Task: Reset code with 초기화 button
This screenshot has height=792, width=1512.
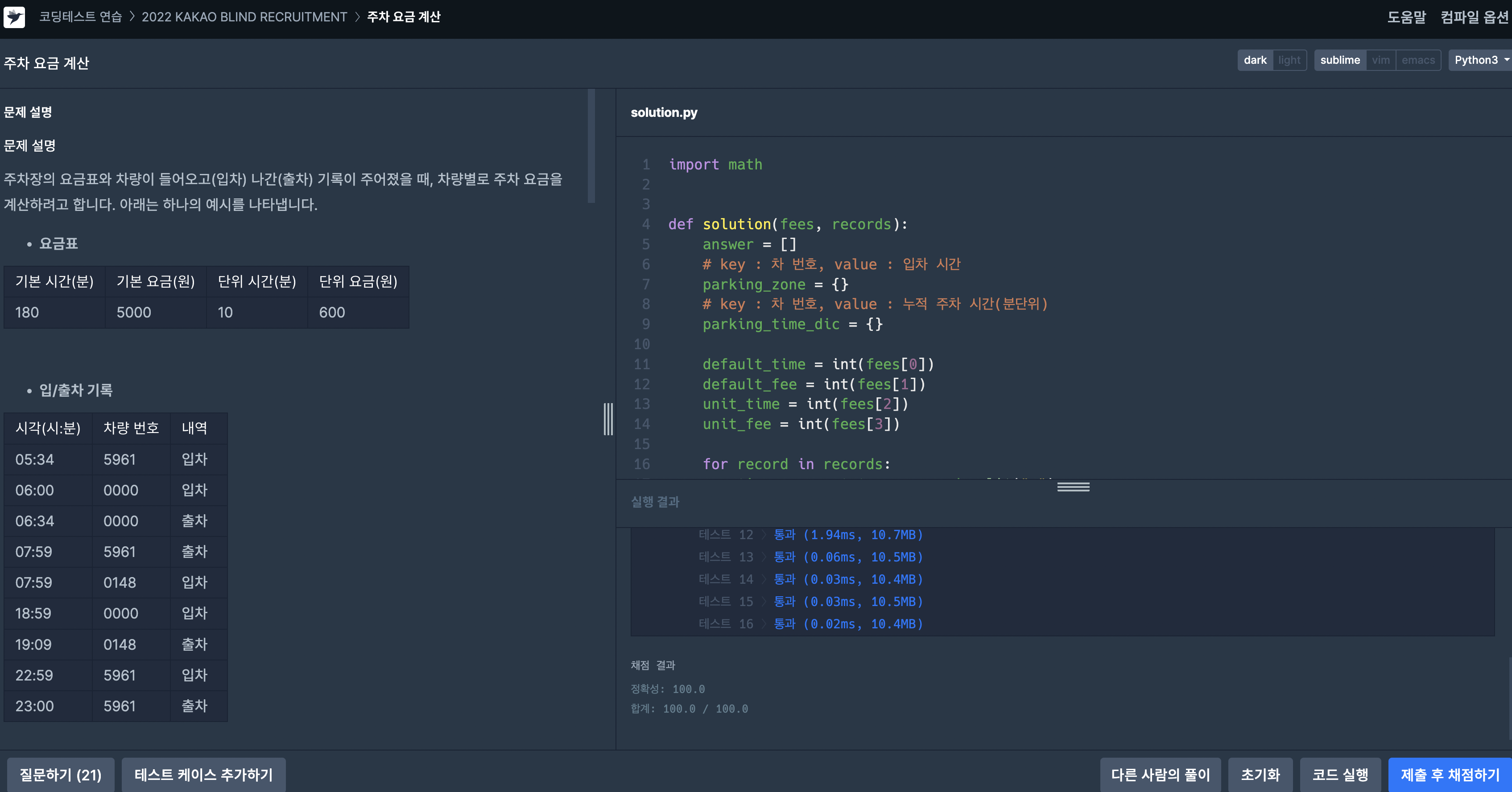Action: (x=1260, y=775)
